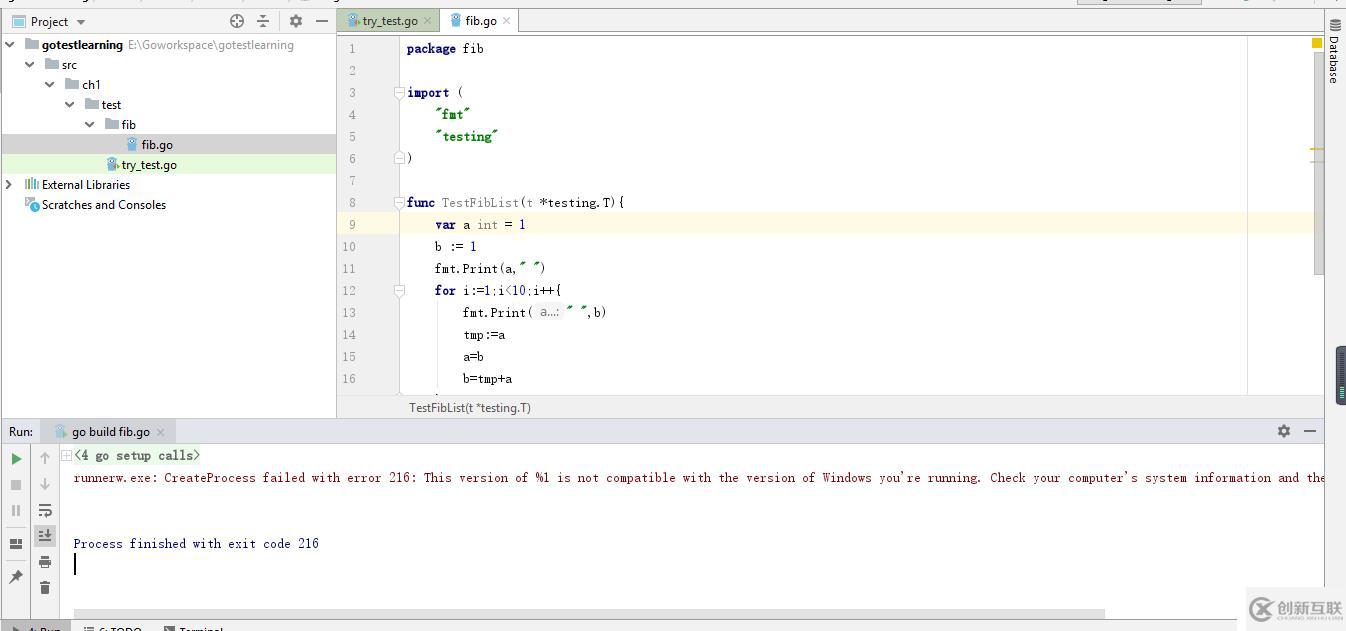Hide the Run tool window
This screenshot has height=631, width=1346.
[x=1310, y=431]
